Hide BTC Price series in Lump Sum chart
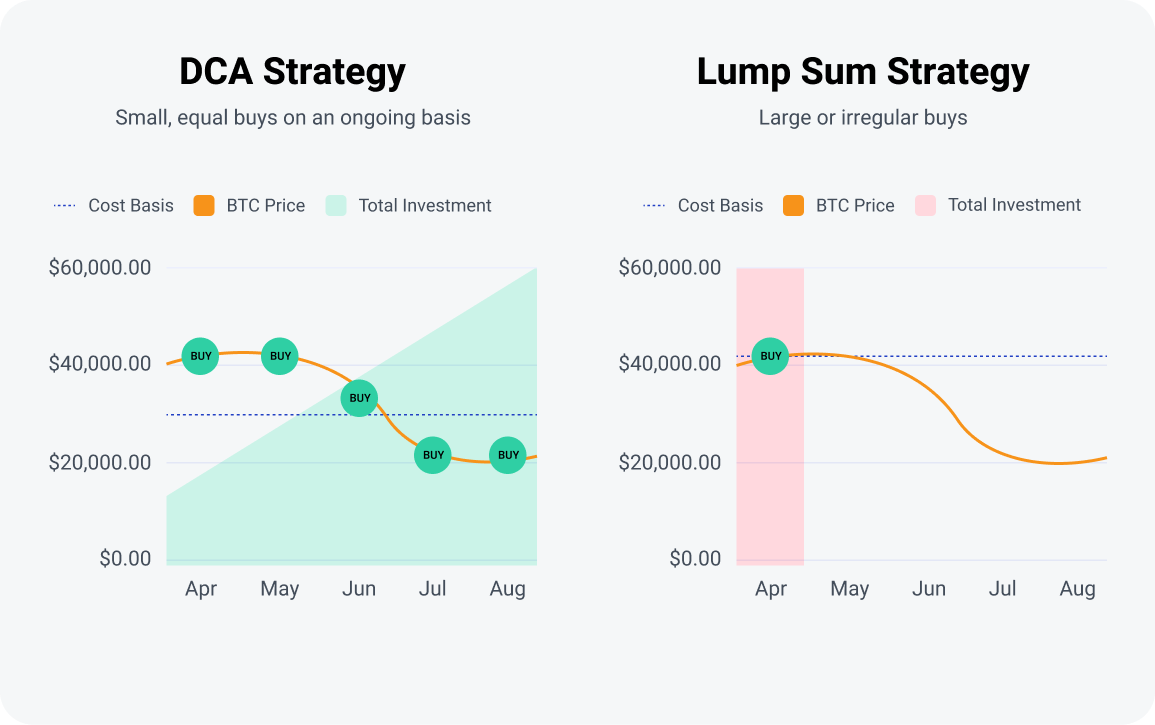 point(839,206)
